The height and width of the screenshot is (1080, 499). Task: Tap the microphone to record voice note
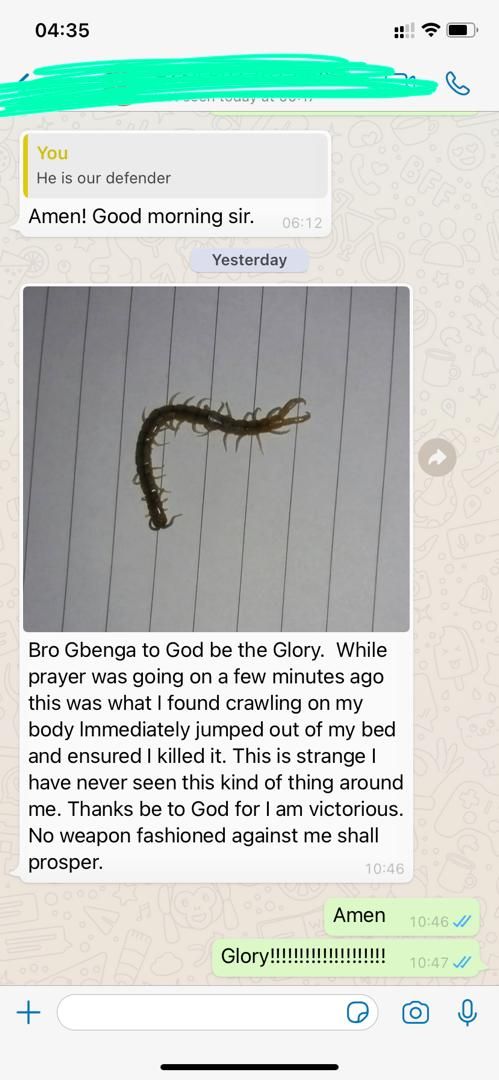pyautogui.click(x=467, y=1012)
